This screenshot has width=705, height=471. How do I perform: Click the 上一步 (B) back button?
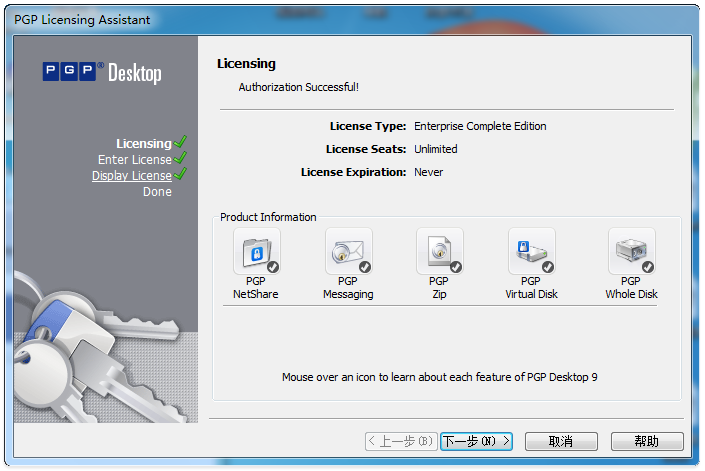tap(401, 441)
